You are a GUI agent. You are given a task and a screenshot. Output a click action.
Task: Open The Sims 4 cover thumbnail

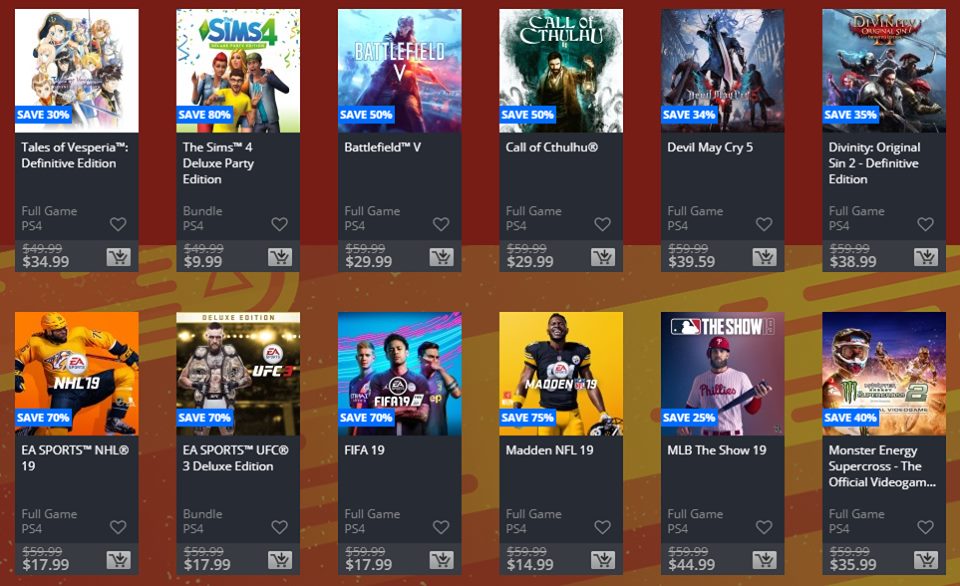point(238,70)
